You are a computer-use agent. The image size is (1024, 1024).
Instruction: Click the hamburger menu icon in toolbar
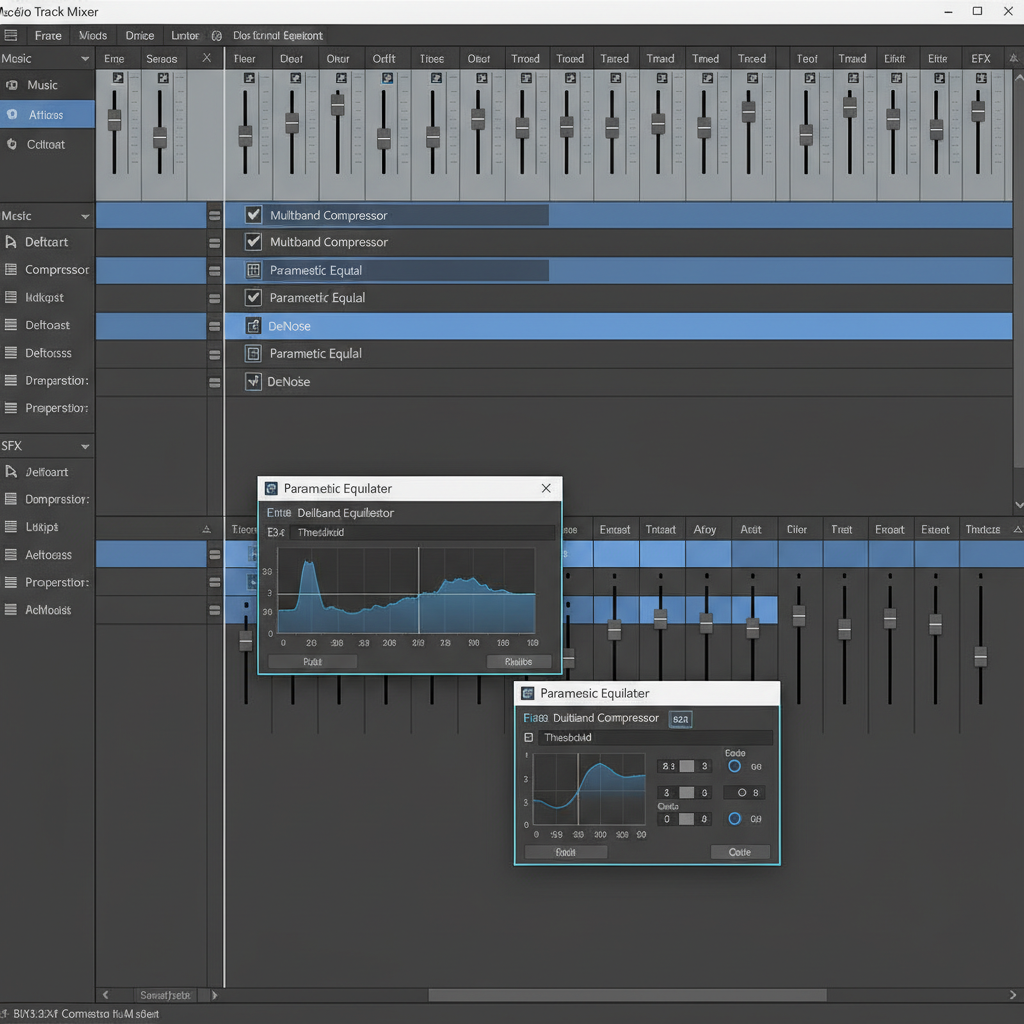point(10,35)
